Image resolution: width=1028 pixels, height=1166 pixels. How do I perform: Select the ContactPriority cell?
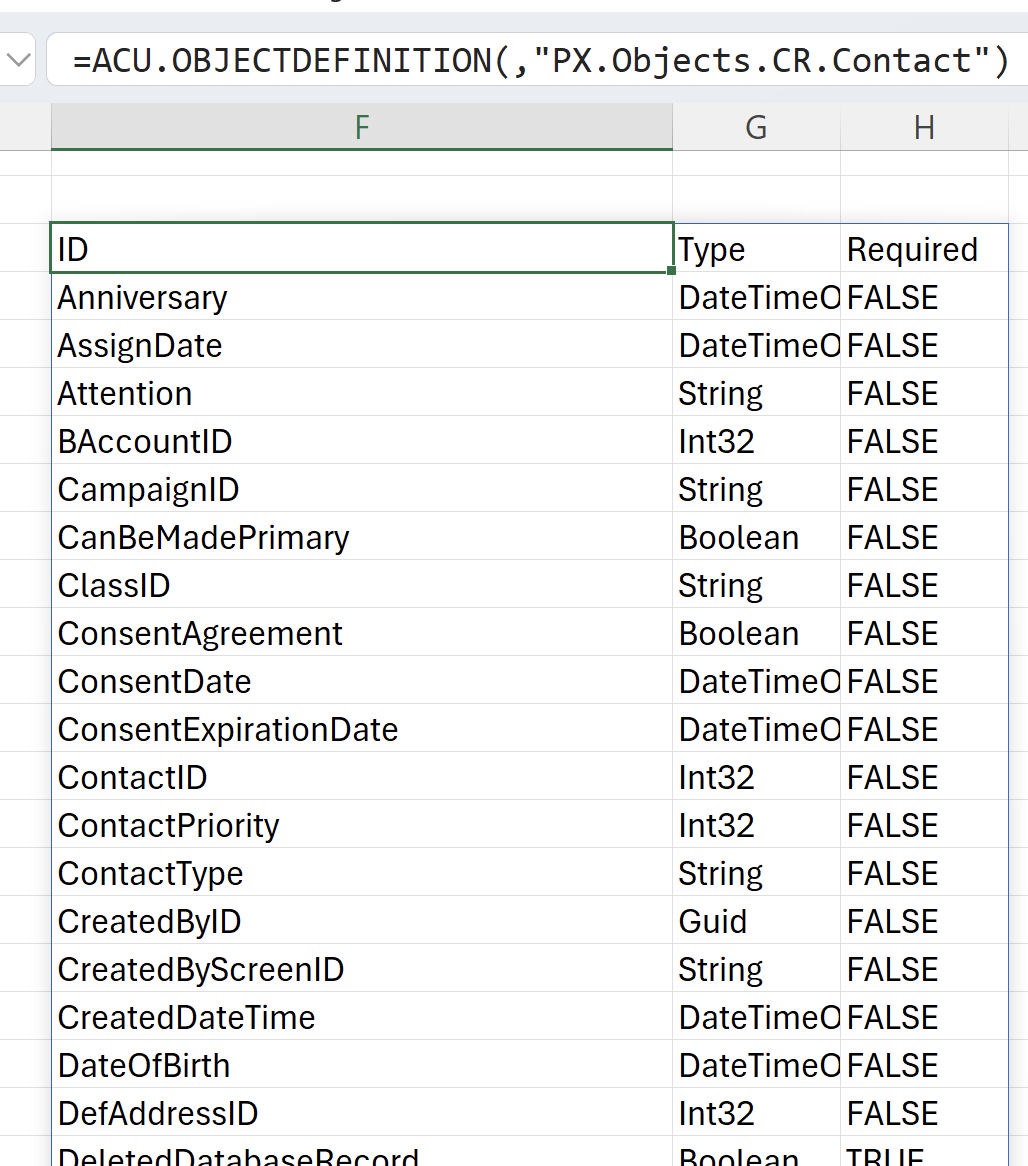tap(361, 825)
